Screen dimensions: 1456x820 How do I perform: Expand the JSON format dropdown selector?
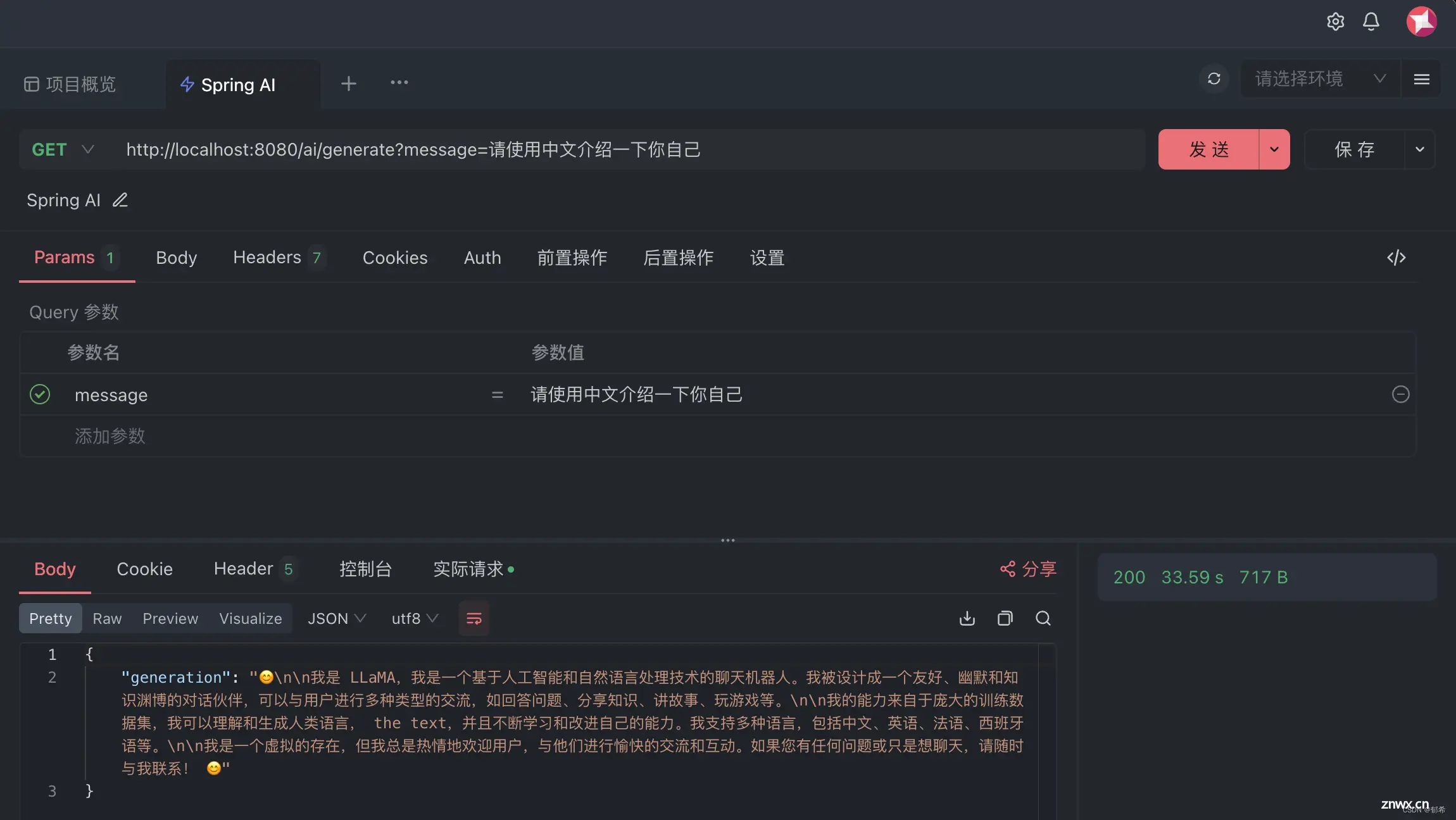(337, 617)
